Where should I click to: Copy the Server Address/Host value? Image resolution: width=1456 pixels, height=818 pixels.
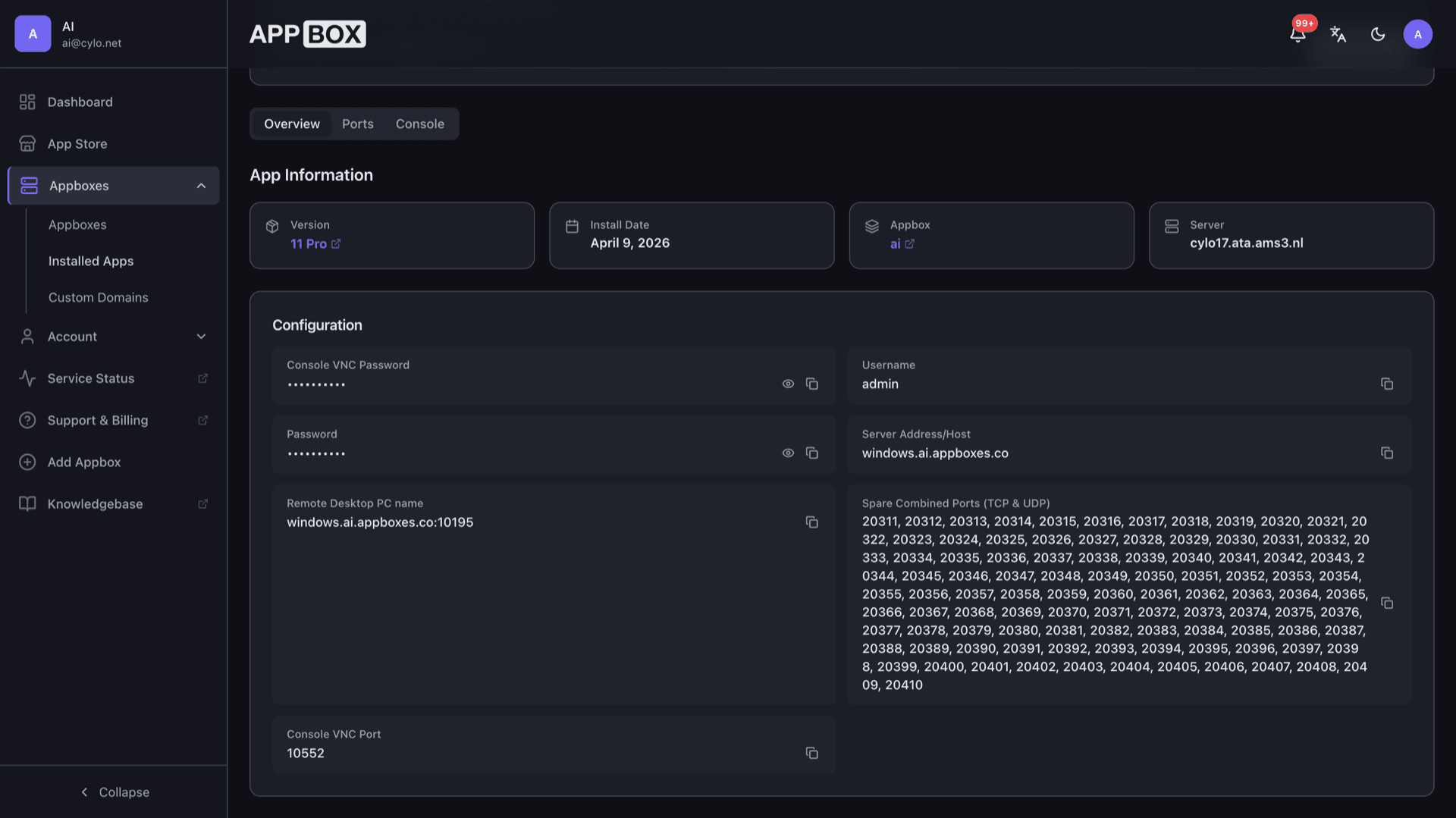1387,453
